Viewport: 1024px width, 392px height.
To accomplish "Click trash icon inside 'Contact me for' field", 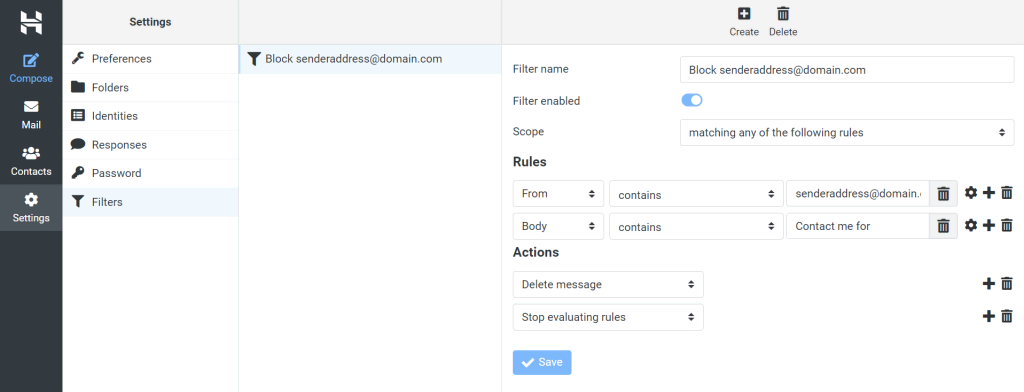I will coord(943,226).
